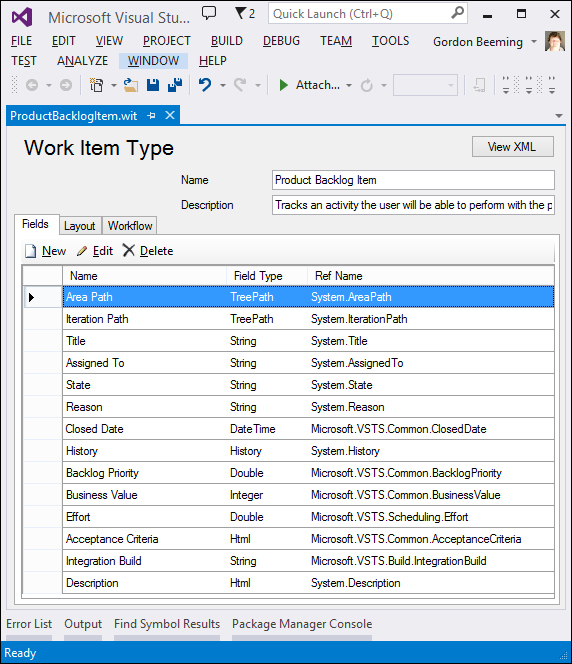Open the Attach dropdown arrow
Viewport: 572px width, 664px height.
pos(349,86)
